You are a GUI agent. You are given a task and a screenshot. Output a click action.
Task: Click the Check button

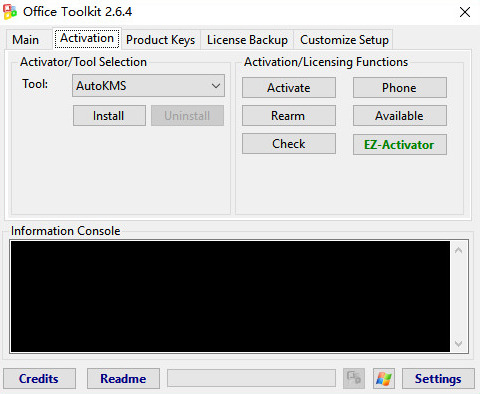(x=289, y=144)
